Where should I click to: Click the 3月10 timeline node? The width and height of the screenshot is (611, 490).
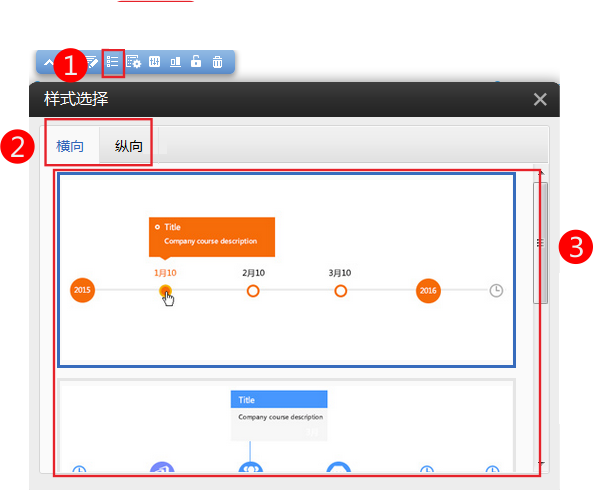(340, 290)
